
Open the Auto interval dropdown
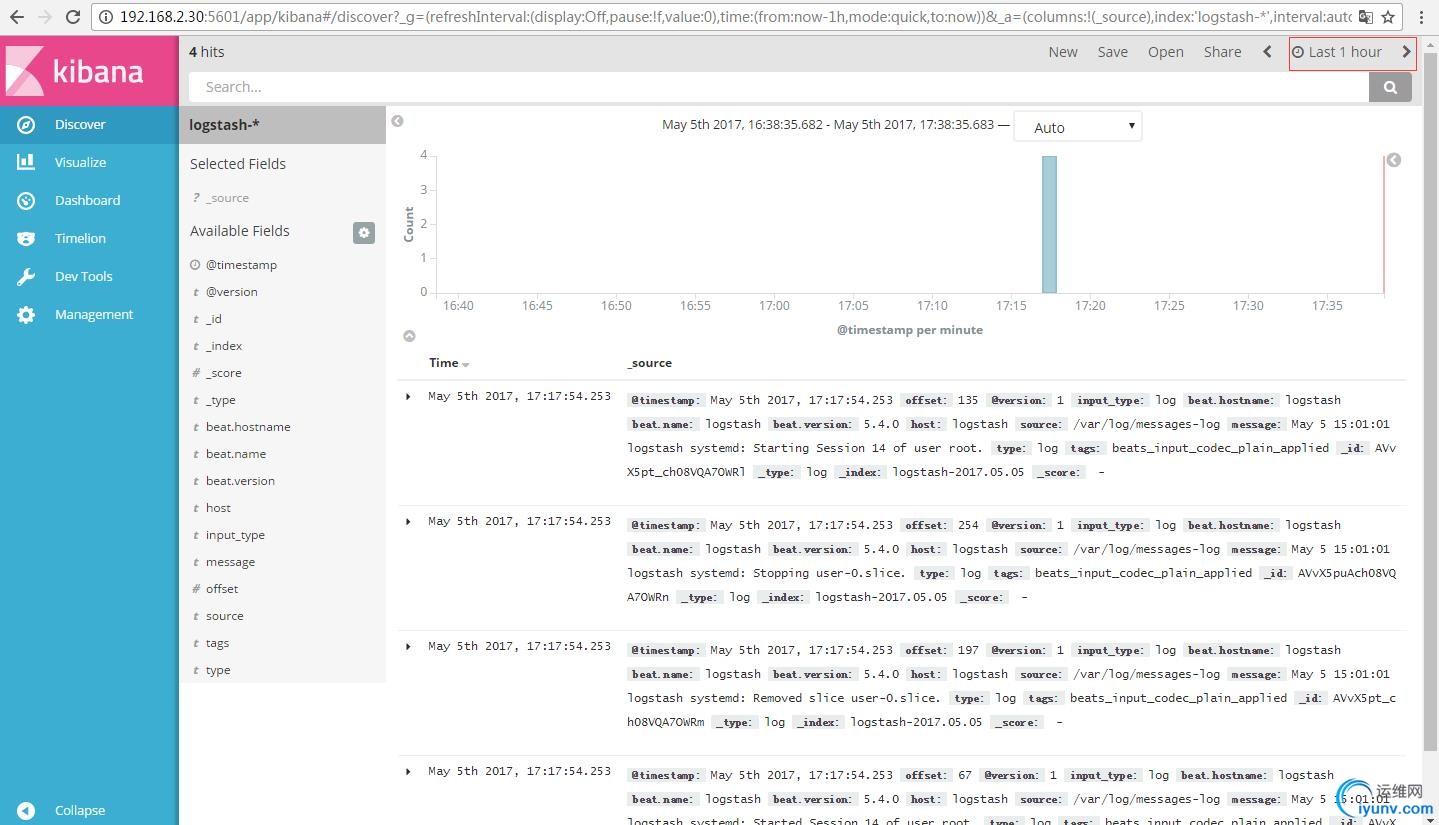(x=1078, y=127)
